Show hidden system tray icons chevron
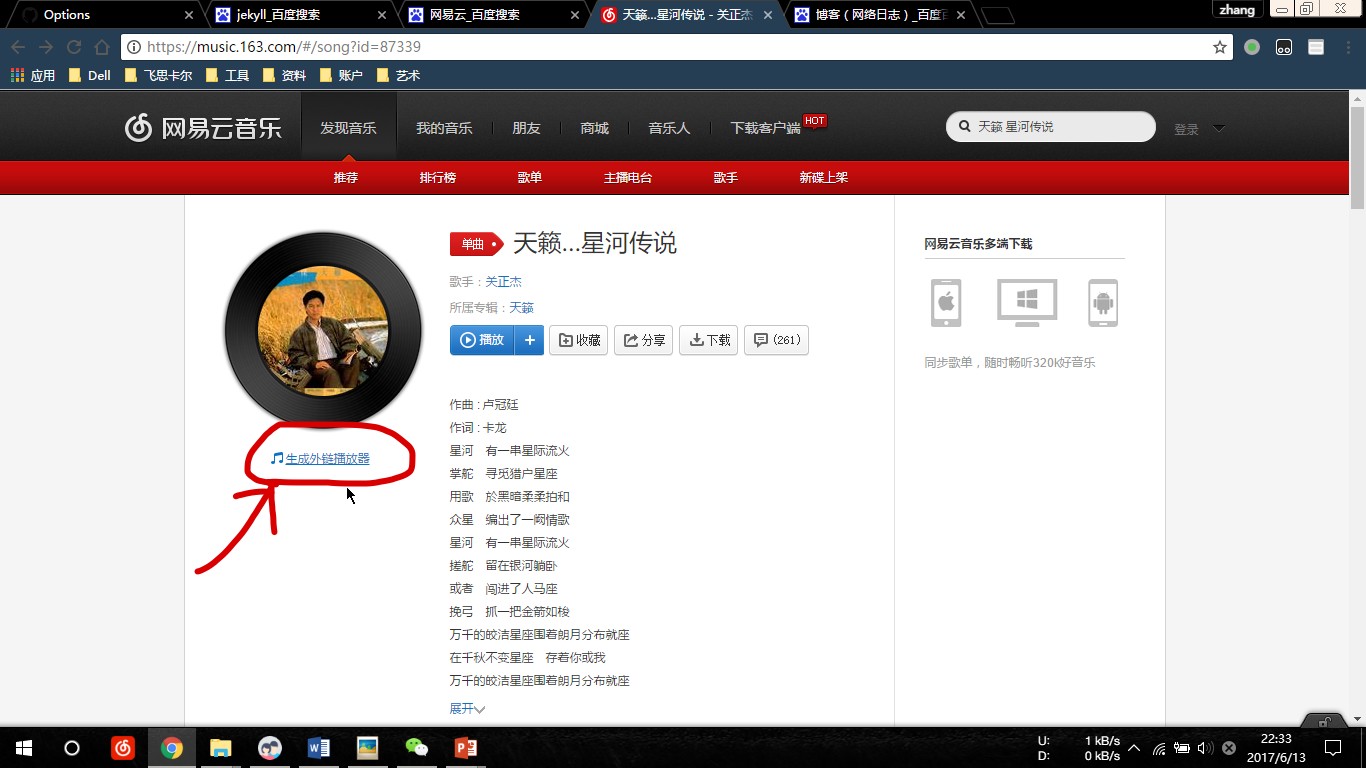The height and width of the screenshot is (768, 1366). (1134, 748)
